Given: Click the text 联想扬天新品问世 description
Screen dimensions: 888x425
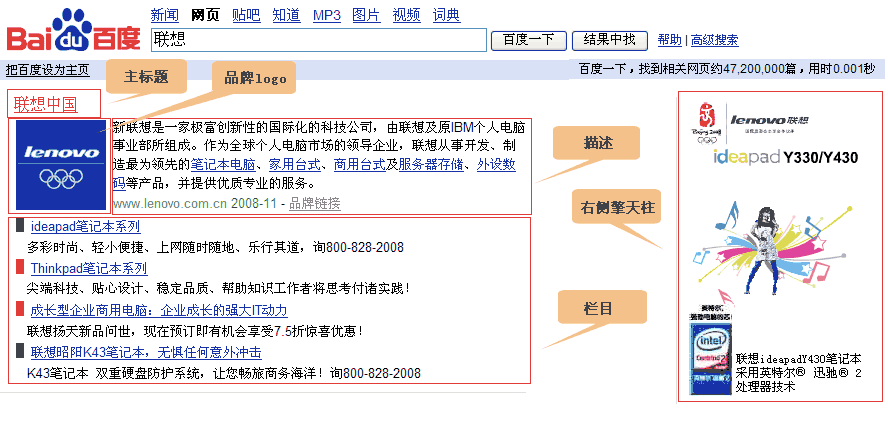Looking at the screenshot, I should (x=194, y=331).
